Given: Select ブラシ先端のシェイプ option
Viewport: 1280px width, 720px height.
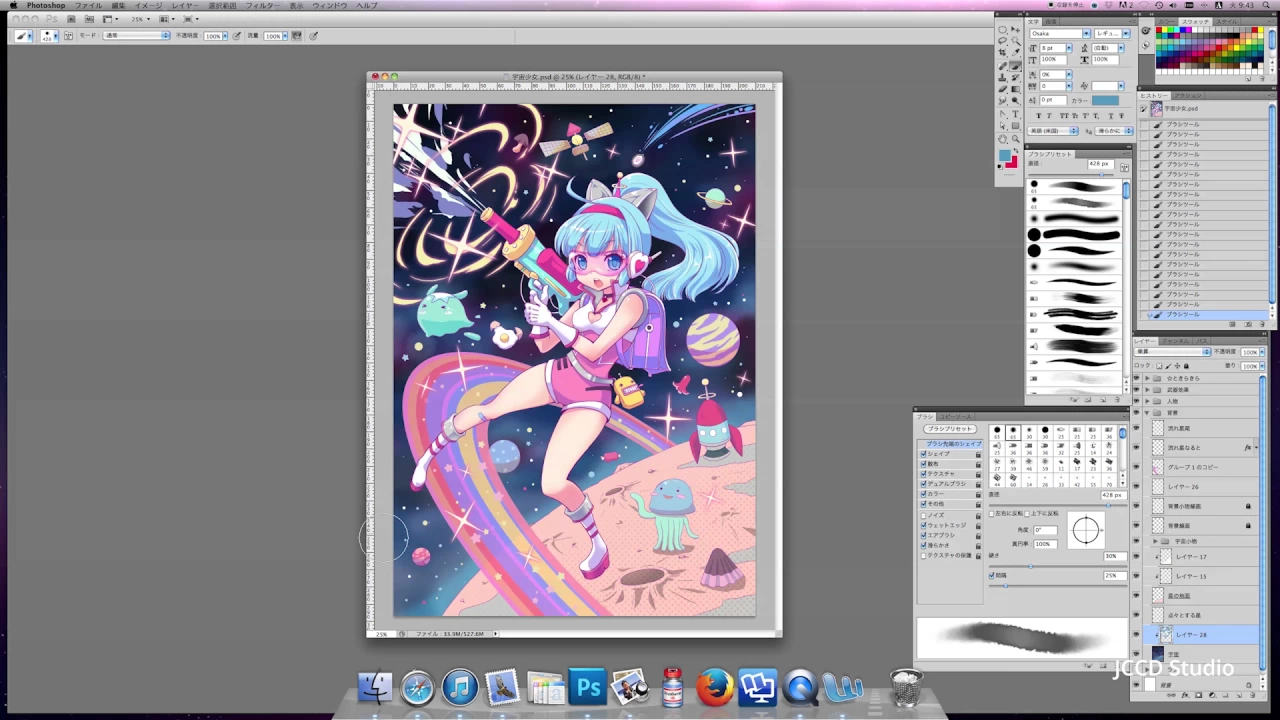Looking at the screenshot, I should [954, 444].
